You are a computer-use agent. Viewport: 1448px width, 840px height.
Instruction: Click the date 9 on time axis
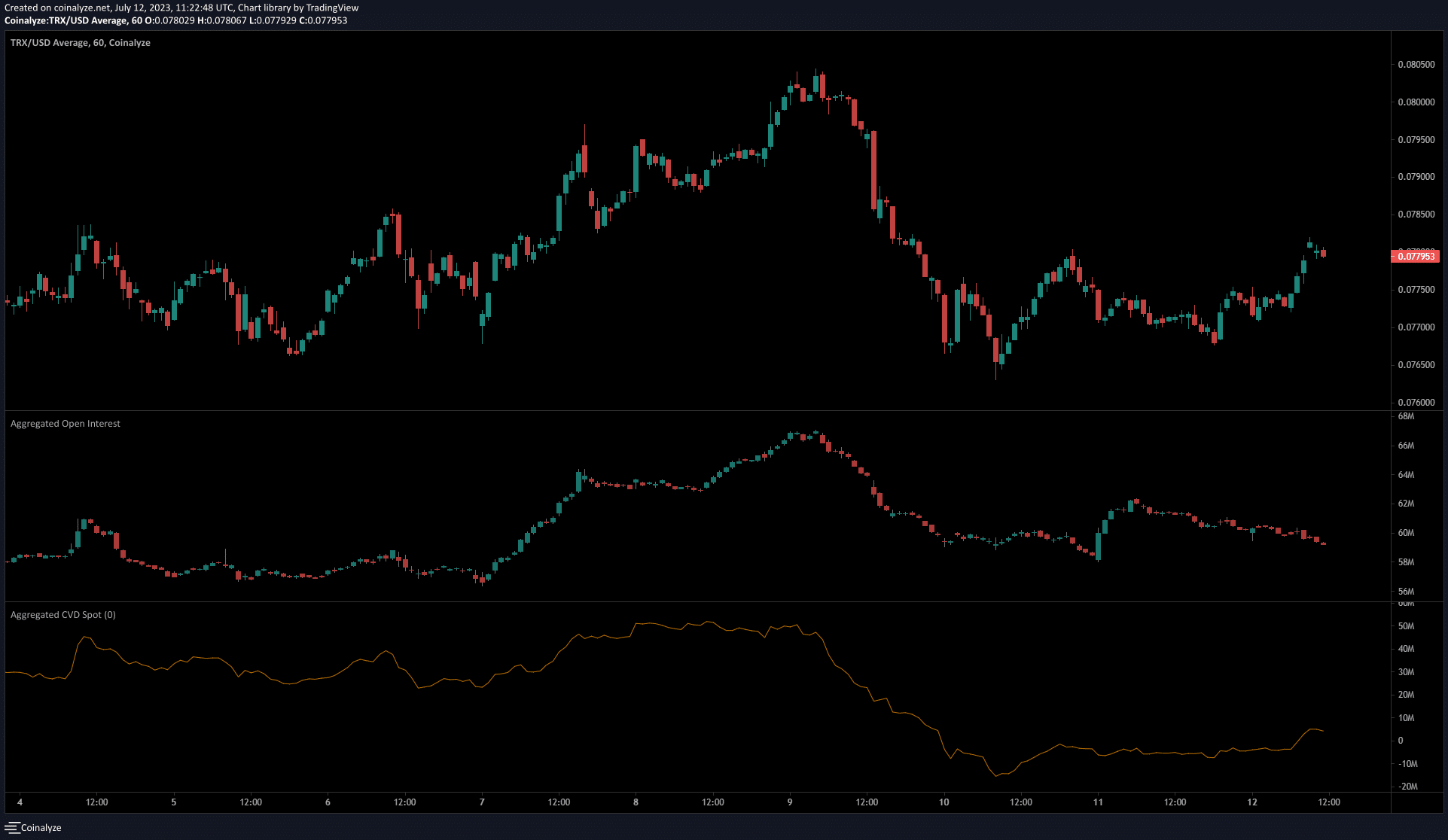pos(790,802)
